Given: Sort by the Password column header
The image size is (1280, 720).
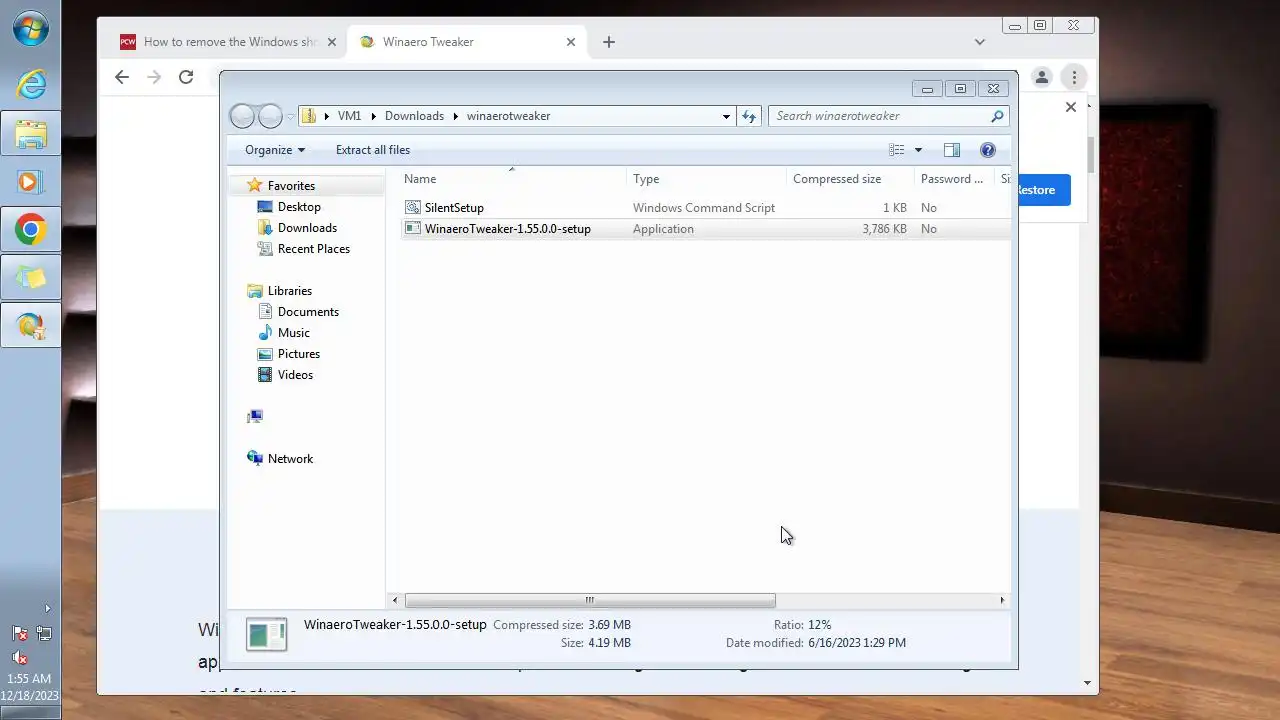Looking at the screenshot, I should point(955,179).
